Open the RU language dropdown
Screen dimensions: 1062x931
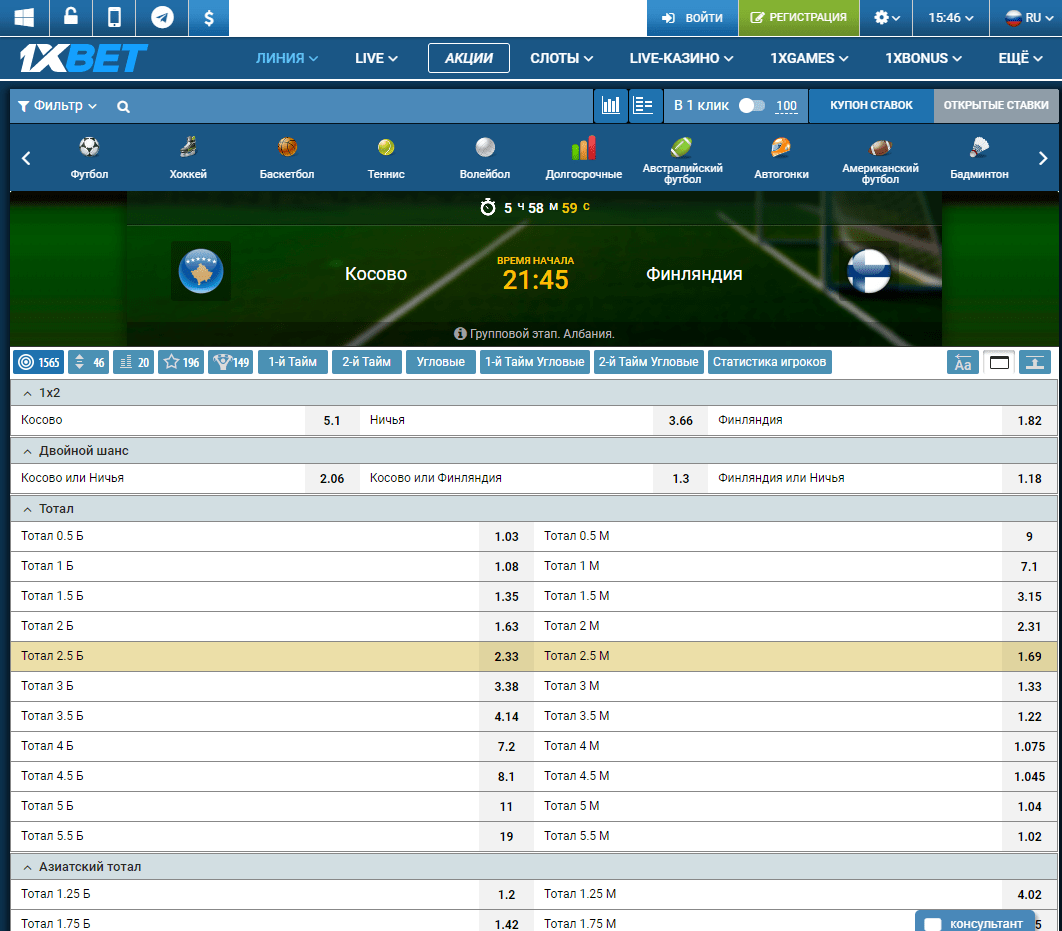click(x=1026, y=18)
